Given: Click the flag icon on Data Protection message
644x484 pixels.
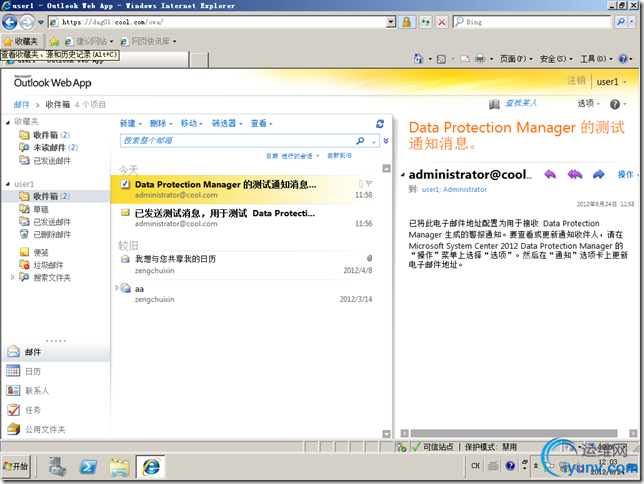Looking at the screenshot, I should [369, 183].
